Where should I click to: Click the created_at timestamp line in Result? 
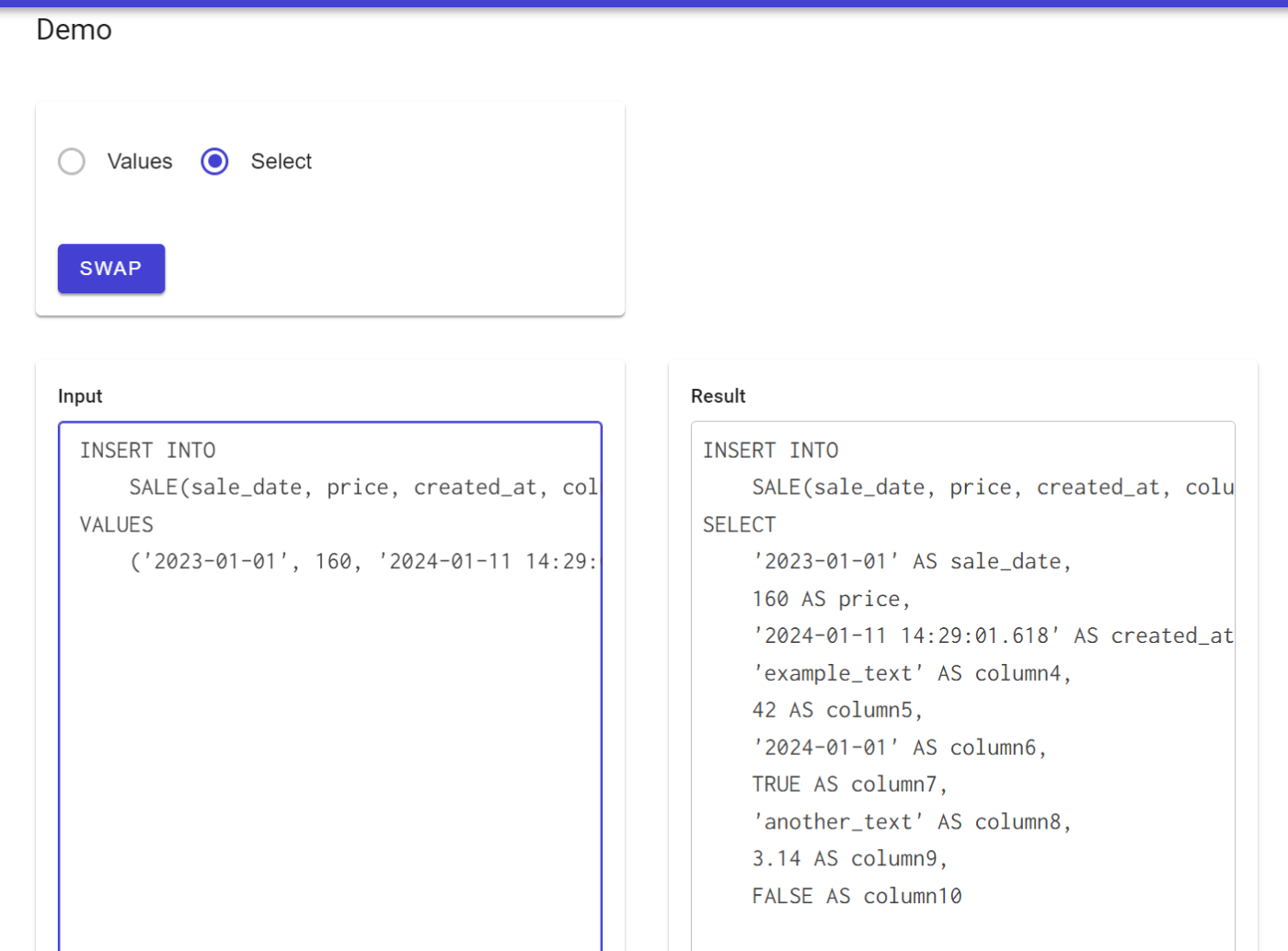[x=993, y=636]
